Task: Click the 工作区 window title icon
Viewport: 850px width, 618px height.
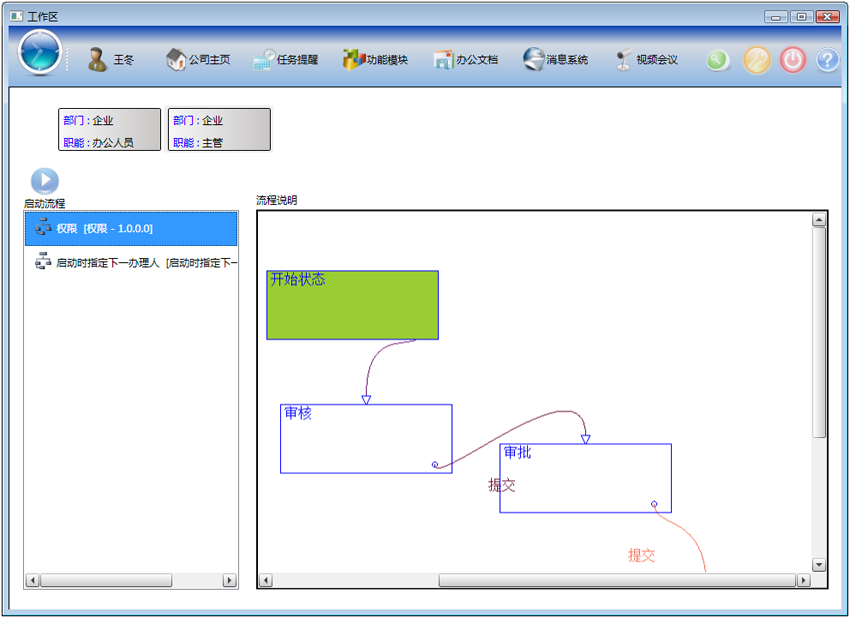Action: pos(17,16)
